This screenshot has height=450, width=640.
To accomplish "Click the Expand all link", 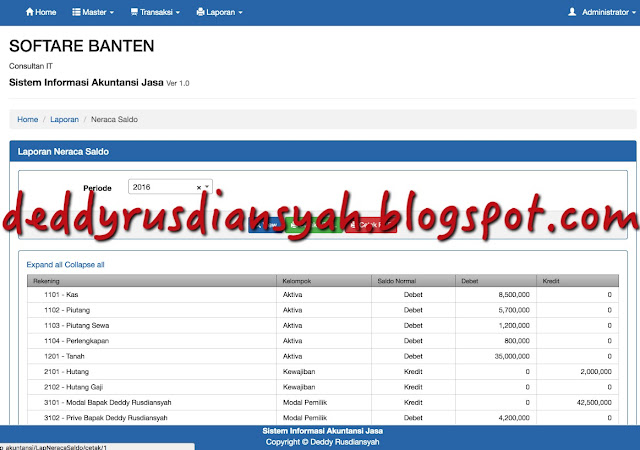I will point(44,265).
